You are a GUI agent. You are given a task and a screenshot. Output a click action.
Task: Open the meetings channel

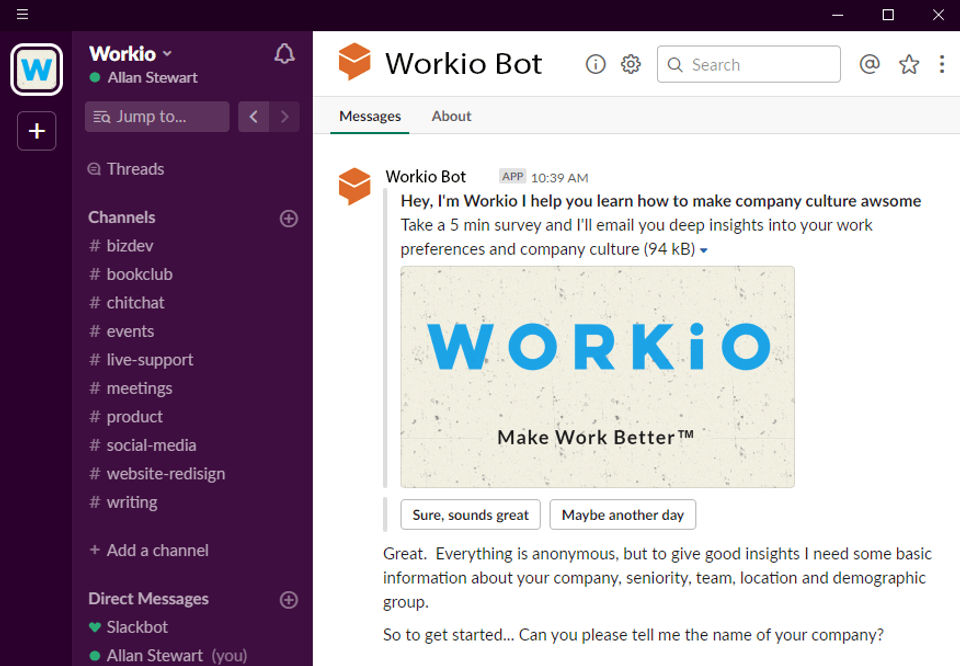[130, 388]
